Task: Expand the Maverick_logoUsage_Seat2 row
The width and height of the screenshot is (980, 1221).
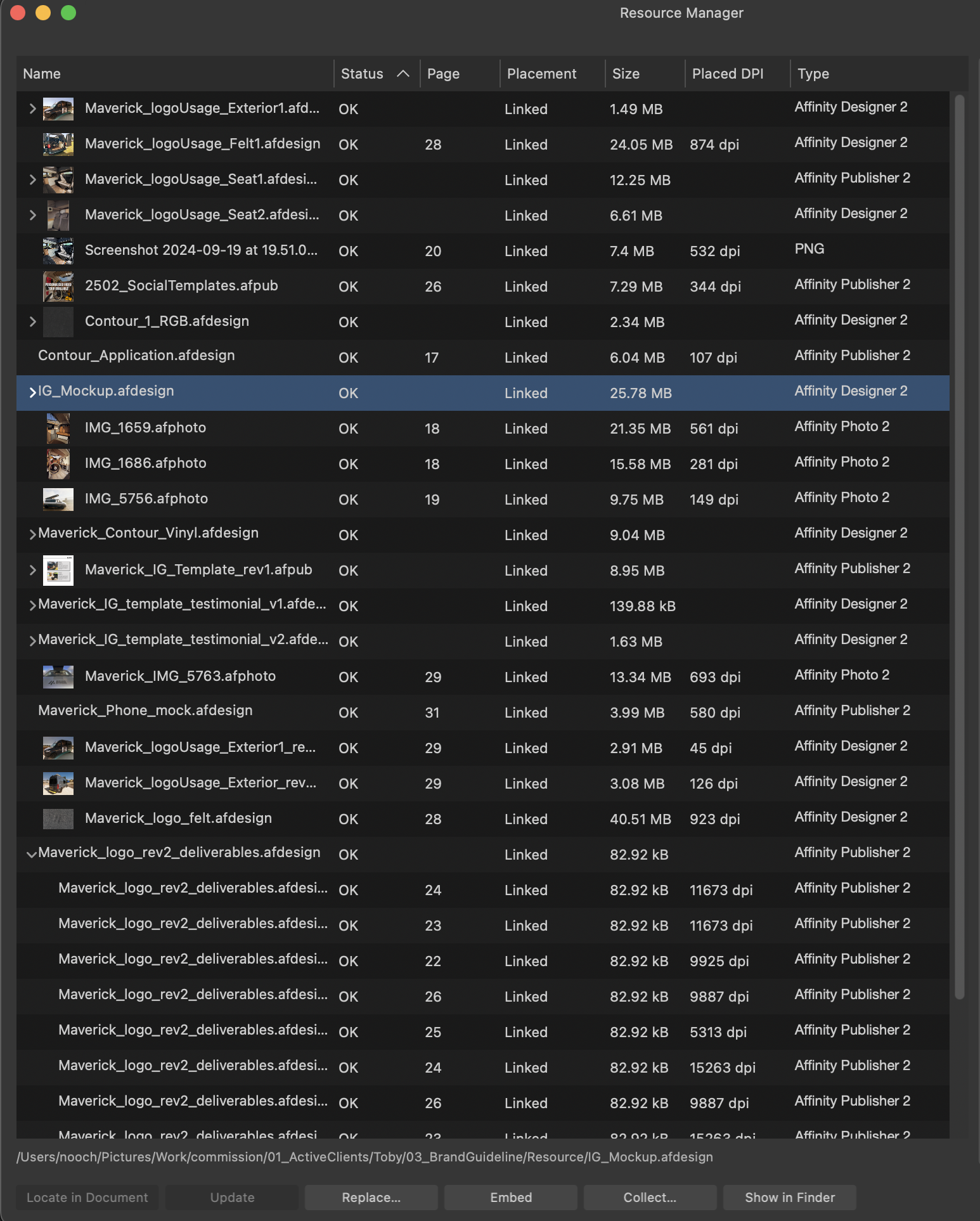Action: coord(32,215)
